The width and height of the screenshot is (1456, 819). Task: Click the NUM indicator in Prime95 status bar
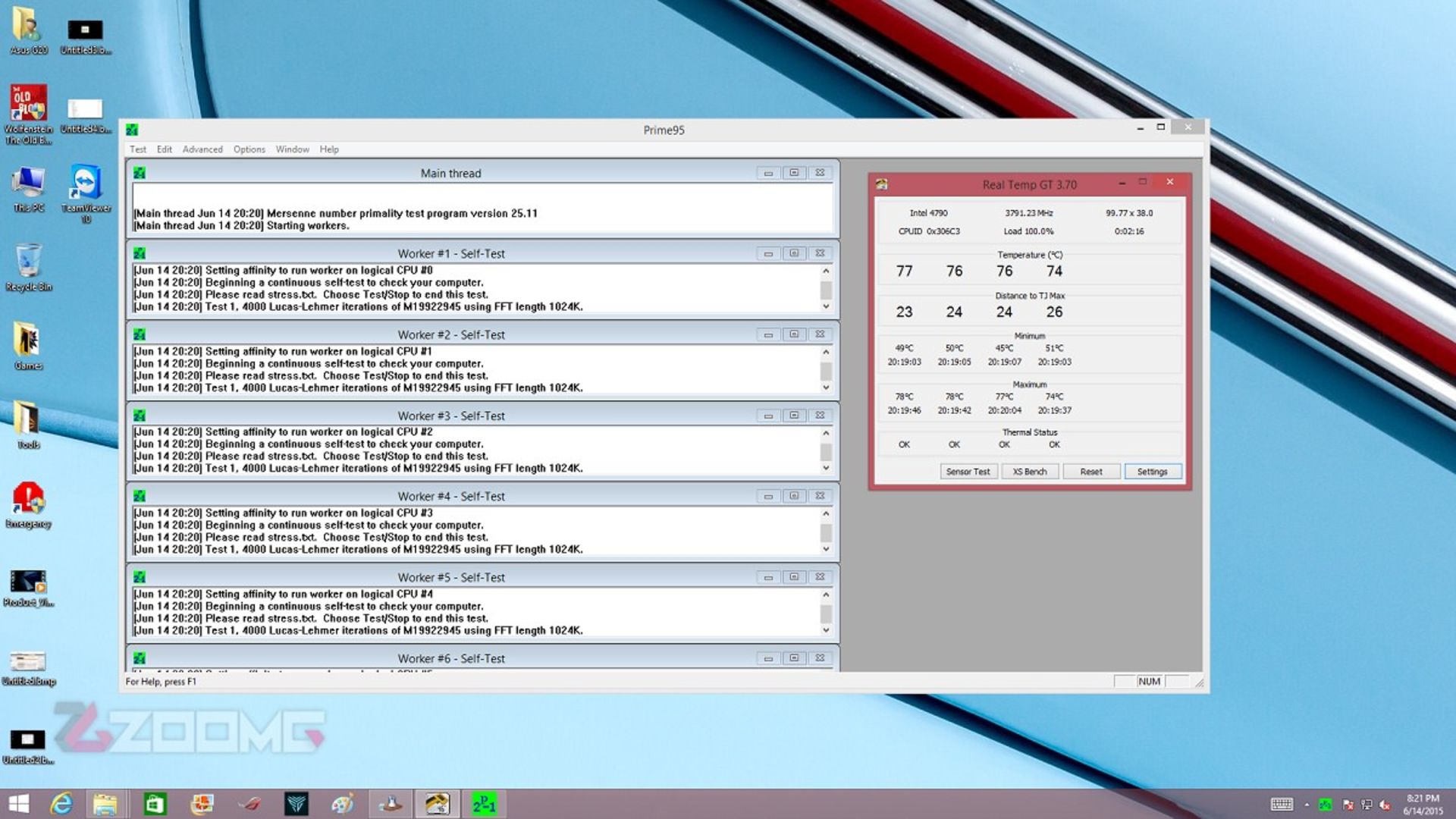click(1149, 682)
